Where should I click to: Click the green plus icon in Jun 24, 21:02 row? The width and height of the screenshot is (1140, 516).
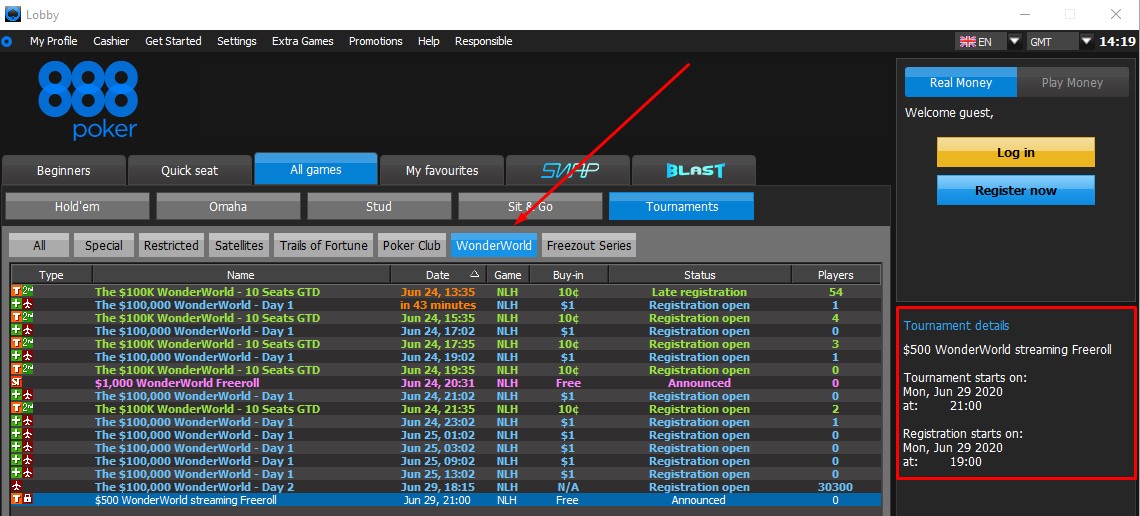(x=16, y=395)
